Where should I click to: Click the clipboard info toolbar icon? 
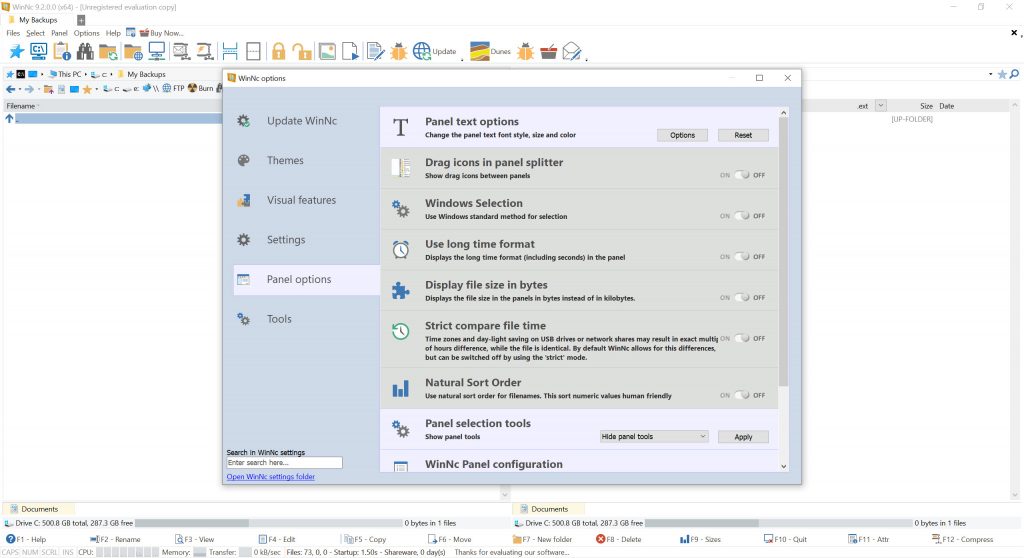point(62,51)
